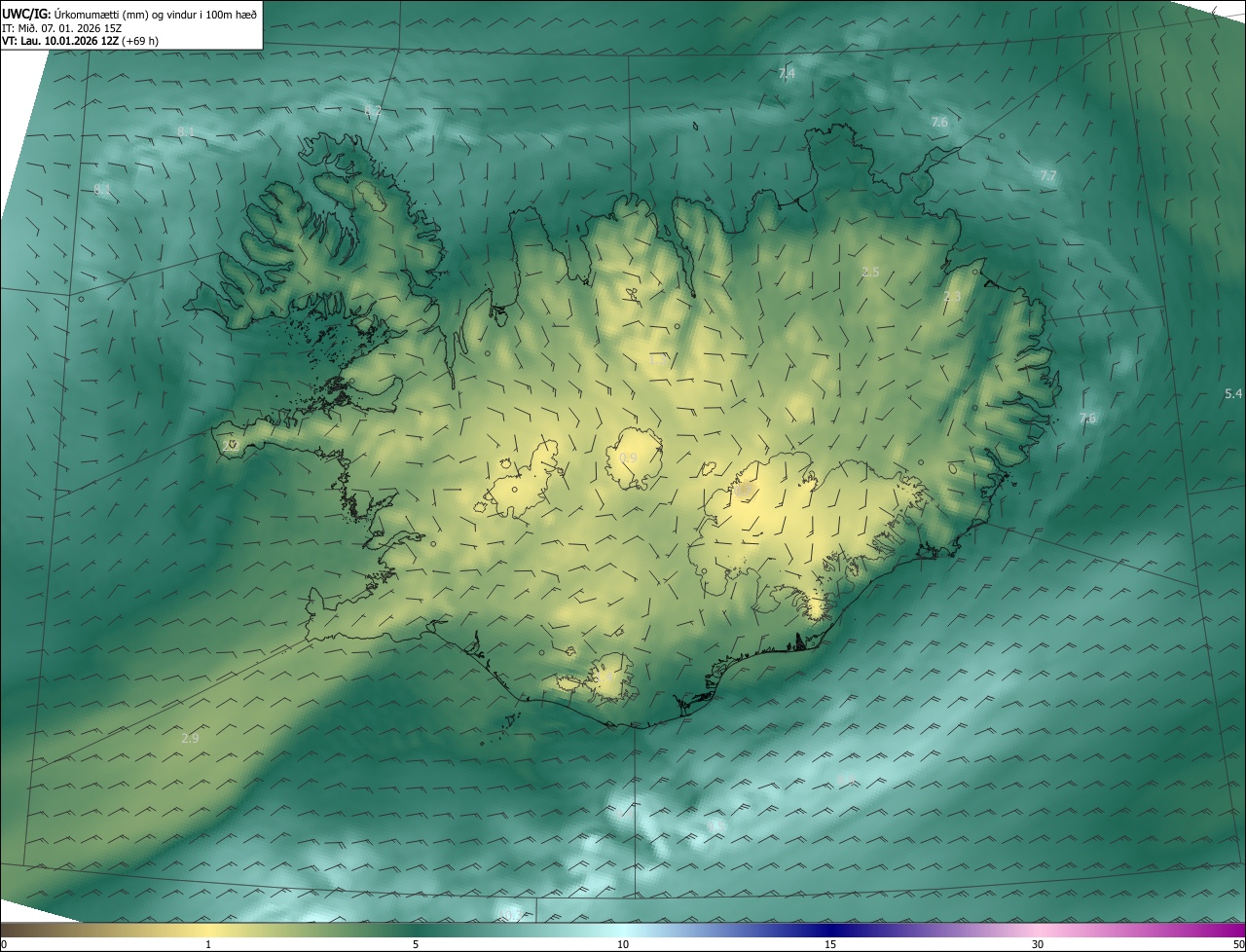Click the '2.9' value southwest of Iceland
The width and height of the screenshot is (1246, 952).
click(x=190, y=739)
